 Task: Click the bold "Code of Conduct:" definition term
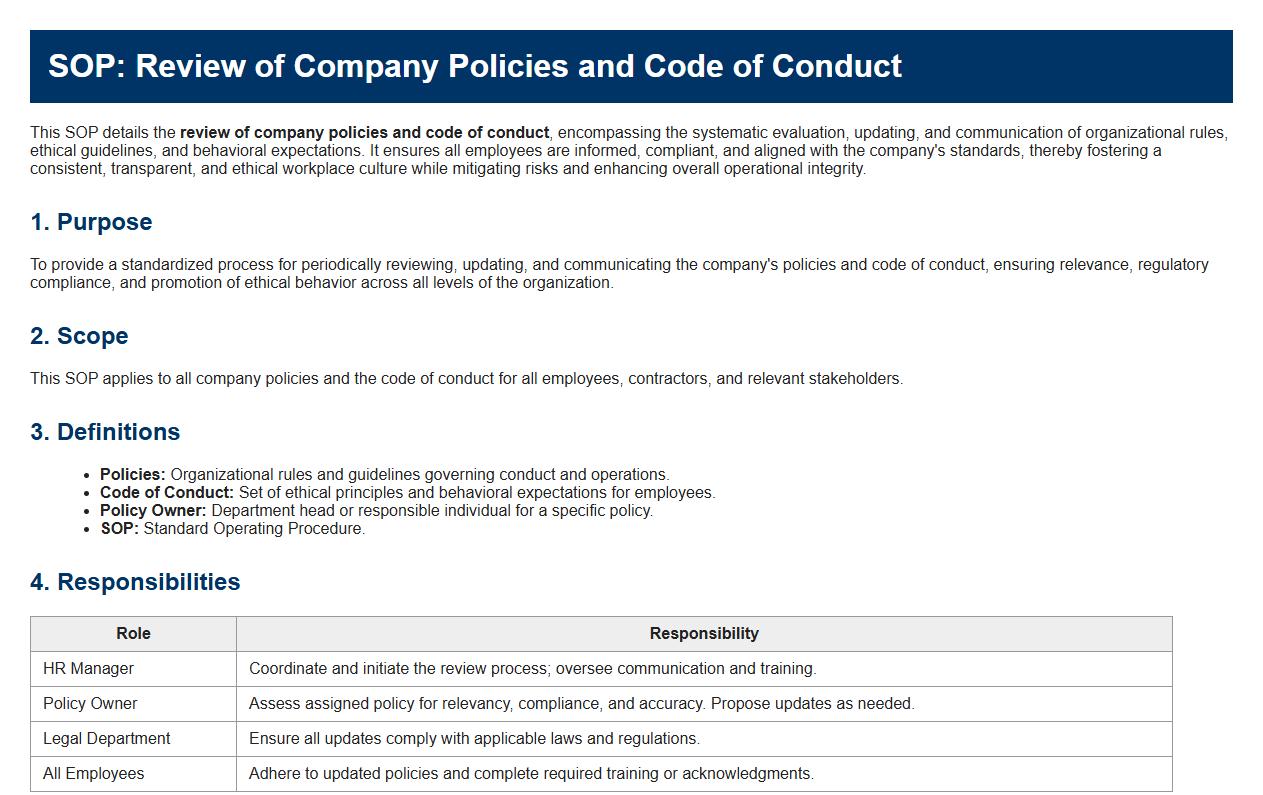point(167,493)
